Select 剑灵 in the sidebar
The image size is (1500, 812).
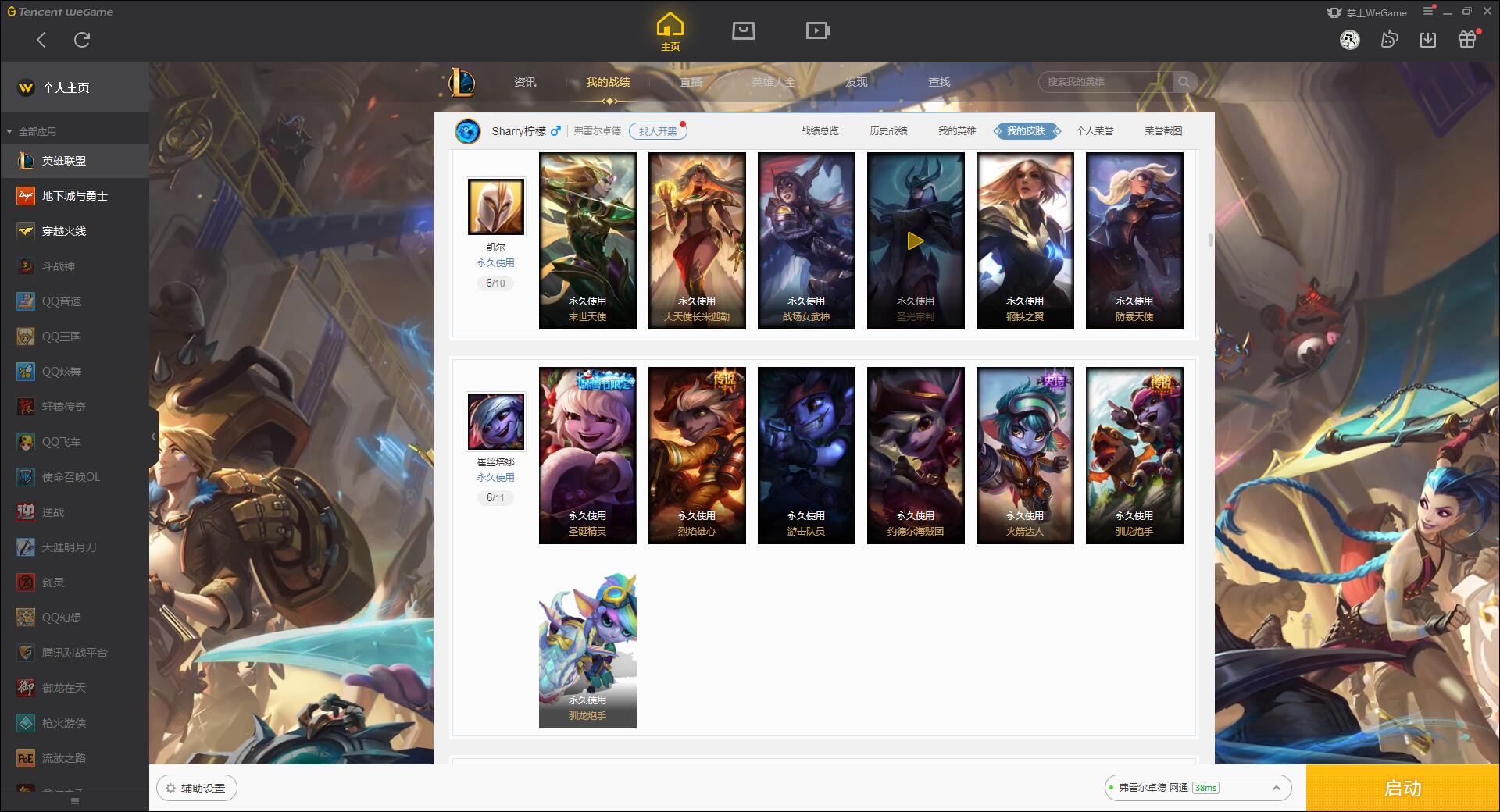click(x=74, y=582)
